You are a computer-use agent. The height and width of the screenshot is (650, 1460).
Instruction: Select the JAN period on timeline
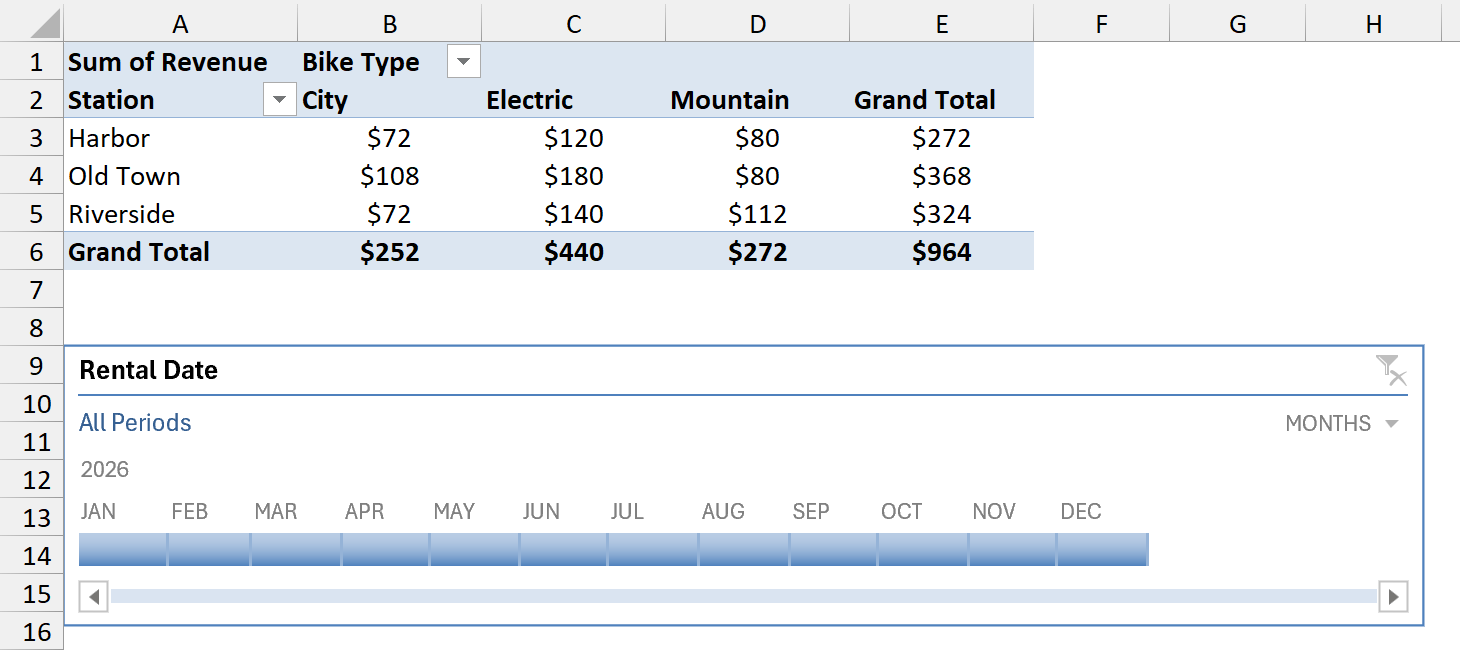[x=122, y=549]
